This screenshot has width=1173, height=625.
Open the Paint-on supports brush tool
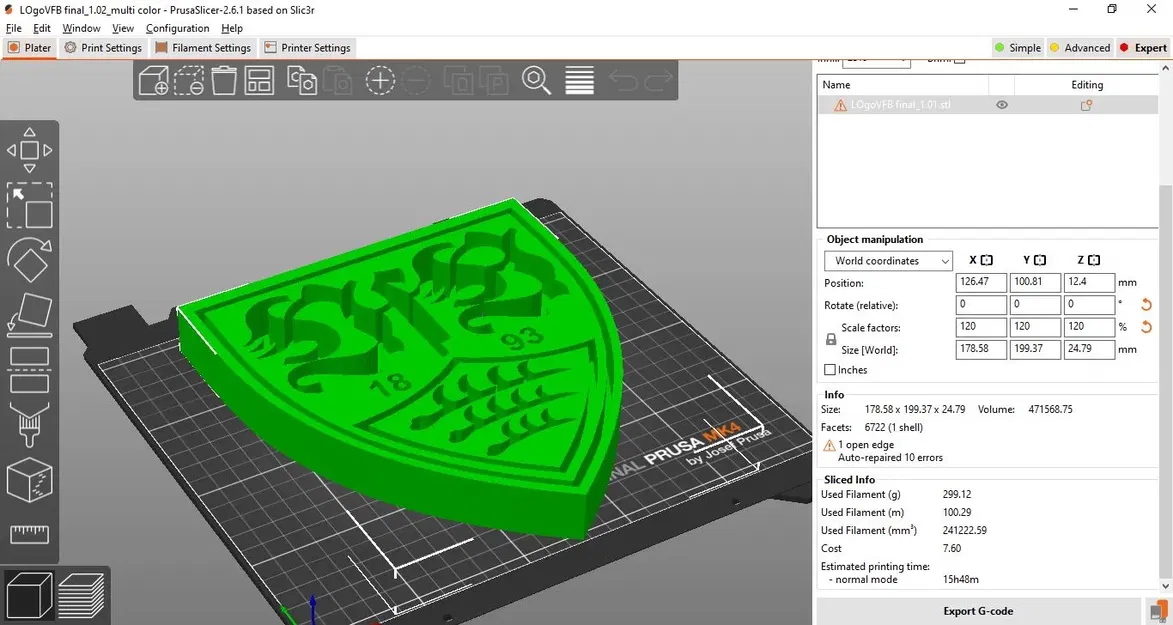coord(29,424)
